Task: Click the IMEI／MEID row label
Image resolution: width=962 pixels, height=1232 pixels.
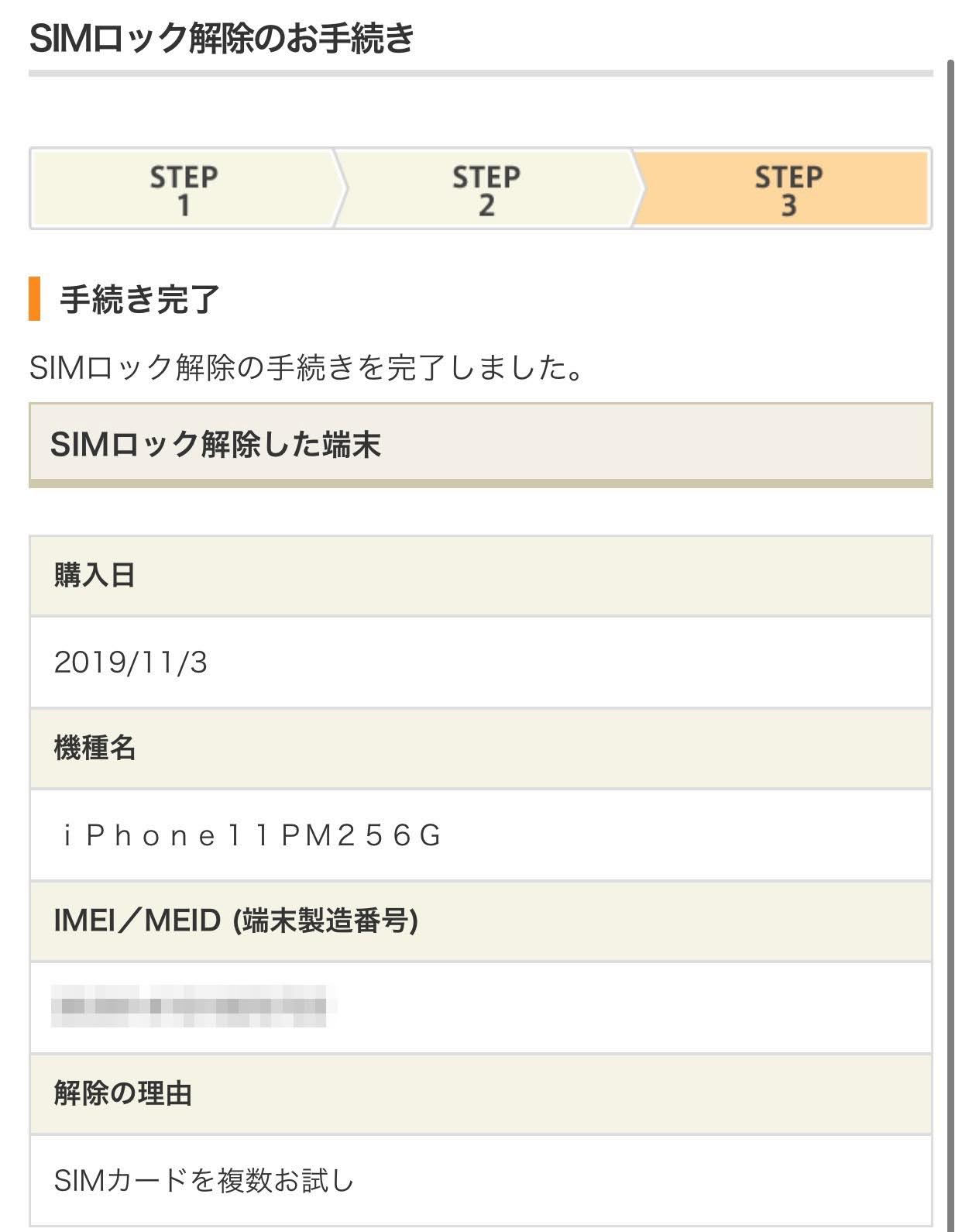Action: pyautogui.click(x=235, y=921)
